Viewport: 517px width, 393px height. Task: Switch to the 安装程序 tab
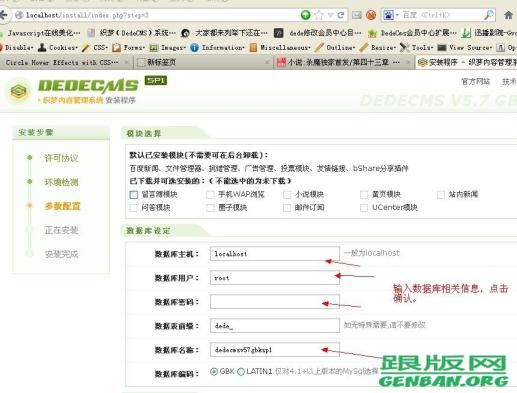coord(467,62)
